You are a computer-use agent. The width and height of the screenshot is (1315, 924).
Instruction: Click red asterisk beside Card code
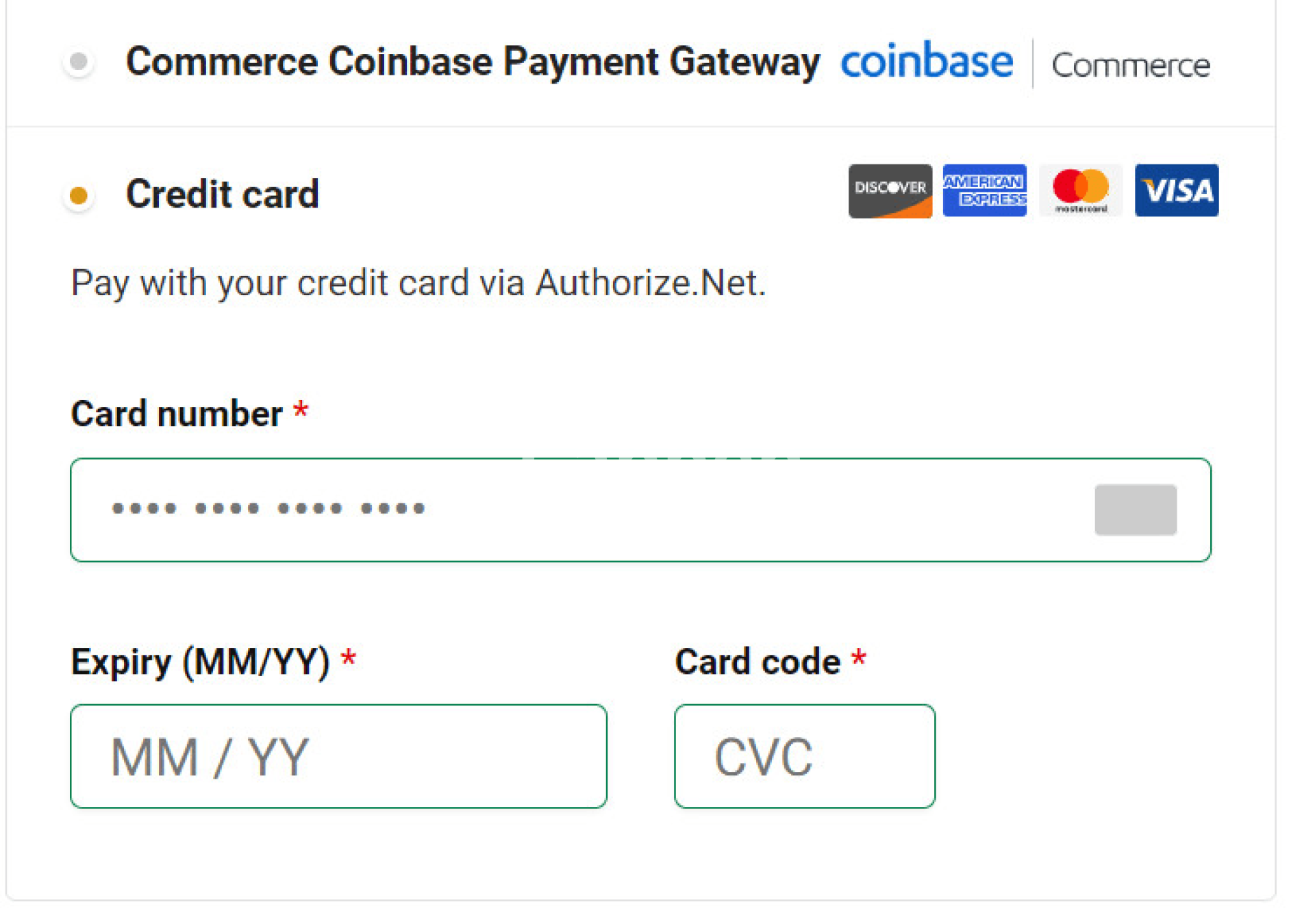point(859,659)
